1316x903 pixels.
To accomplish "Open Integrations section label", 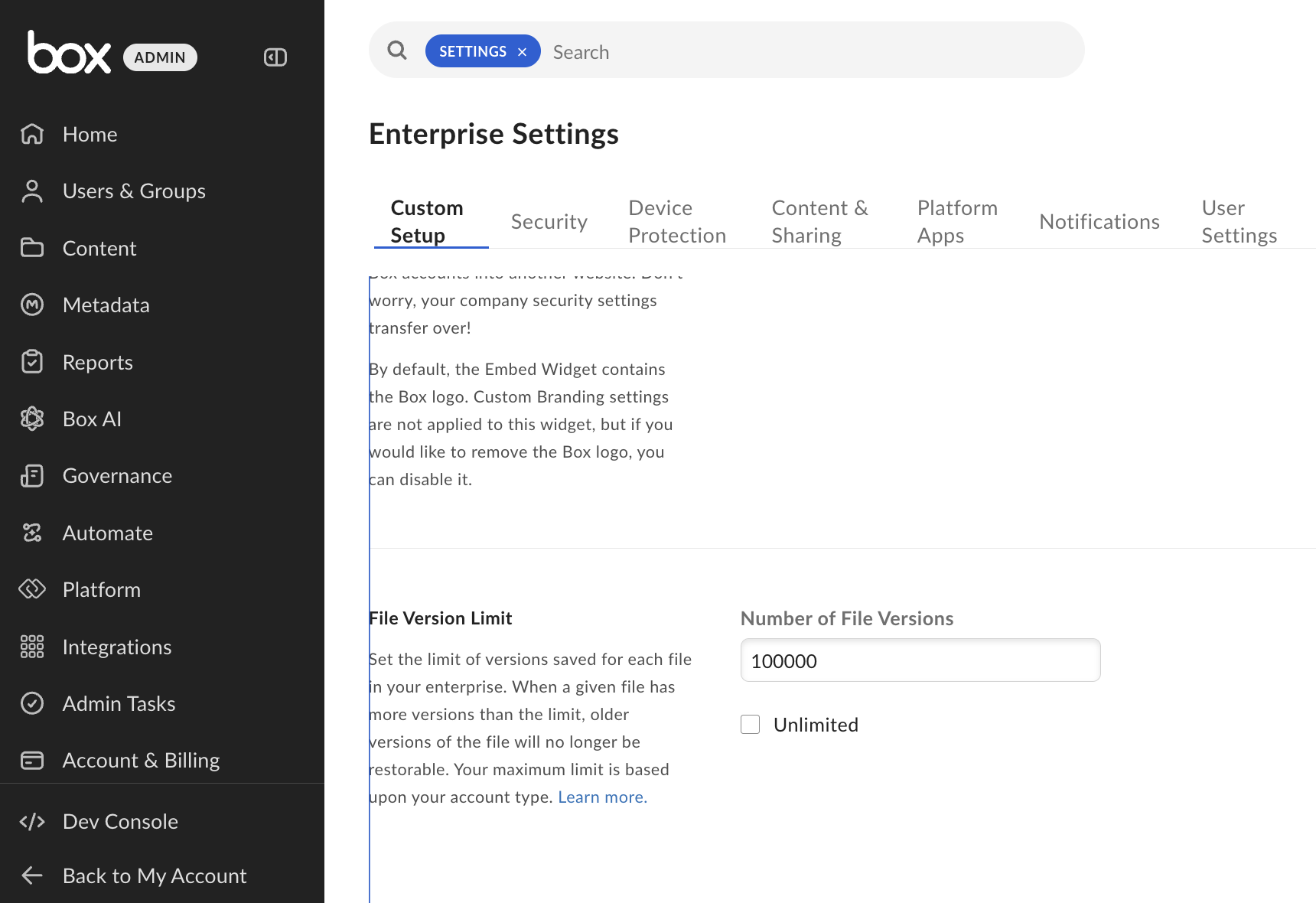I will (117, 647).
